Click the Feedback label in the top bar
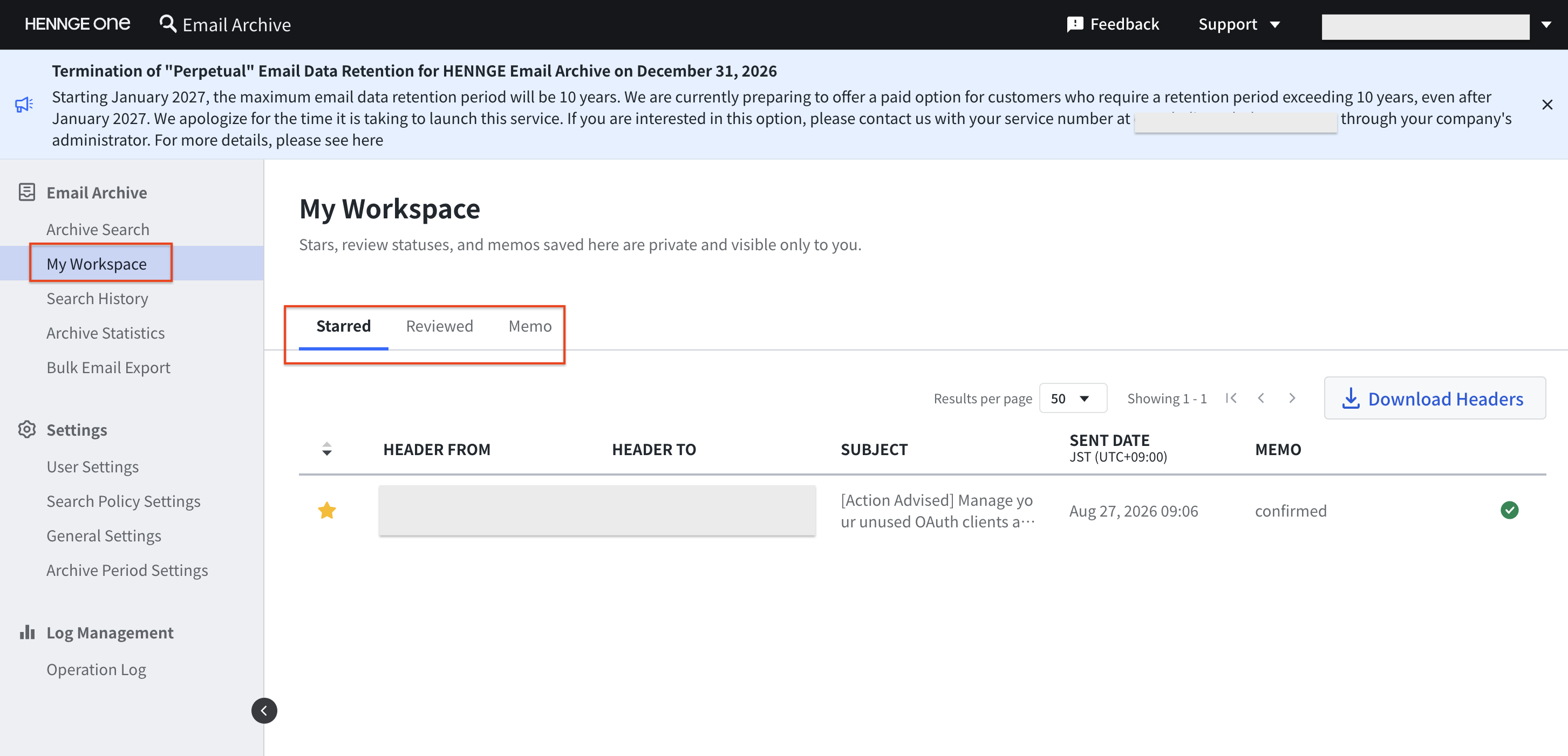Viewport: 1568px width, 756px height. [x=1124, y=24]
